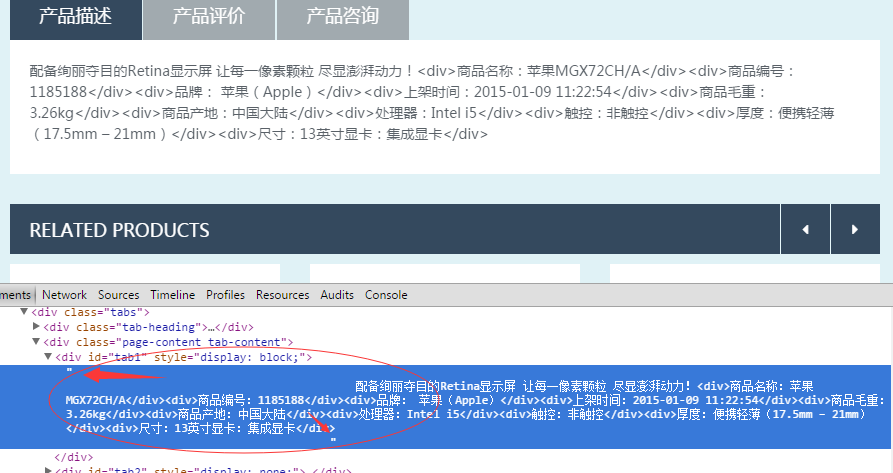Collapse the div class="tabs" node
The width and height of the screenshot is (893, 473).
(24, 311)
